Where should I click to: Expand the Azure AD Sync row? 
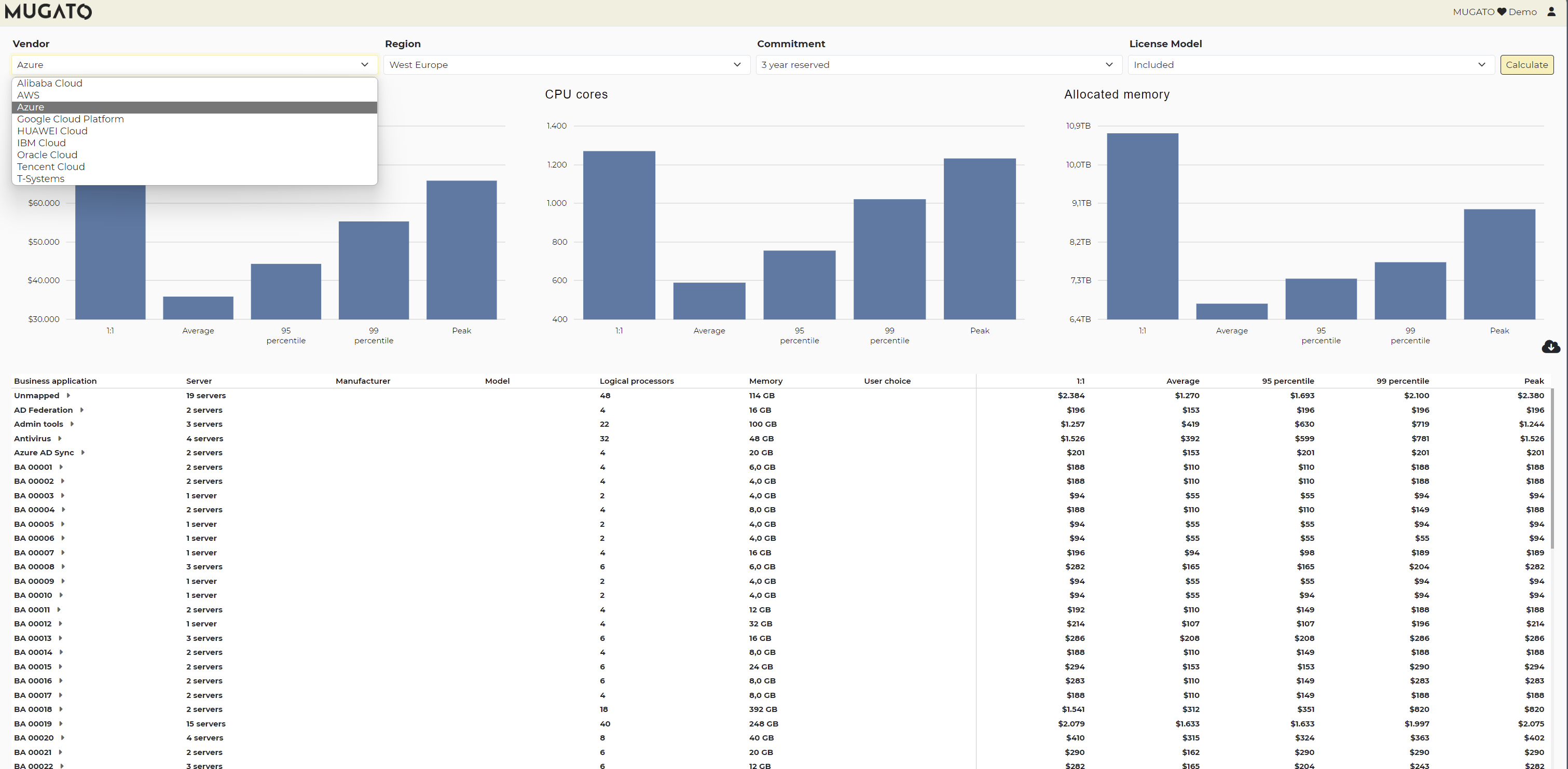click(x=83, y=453)
